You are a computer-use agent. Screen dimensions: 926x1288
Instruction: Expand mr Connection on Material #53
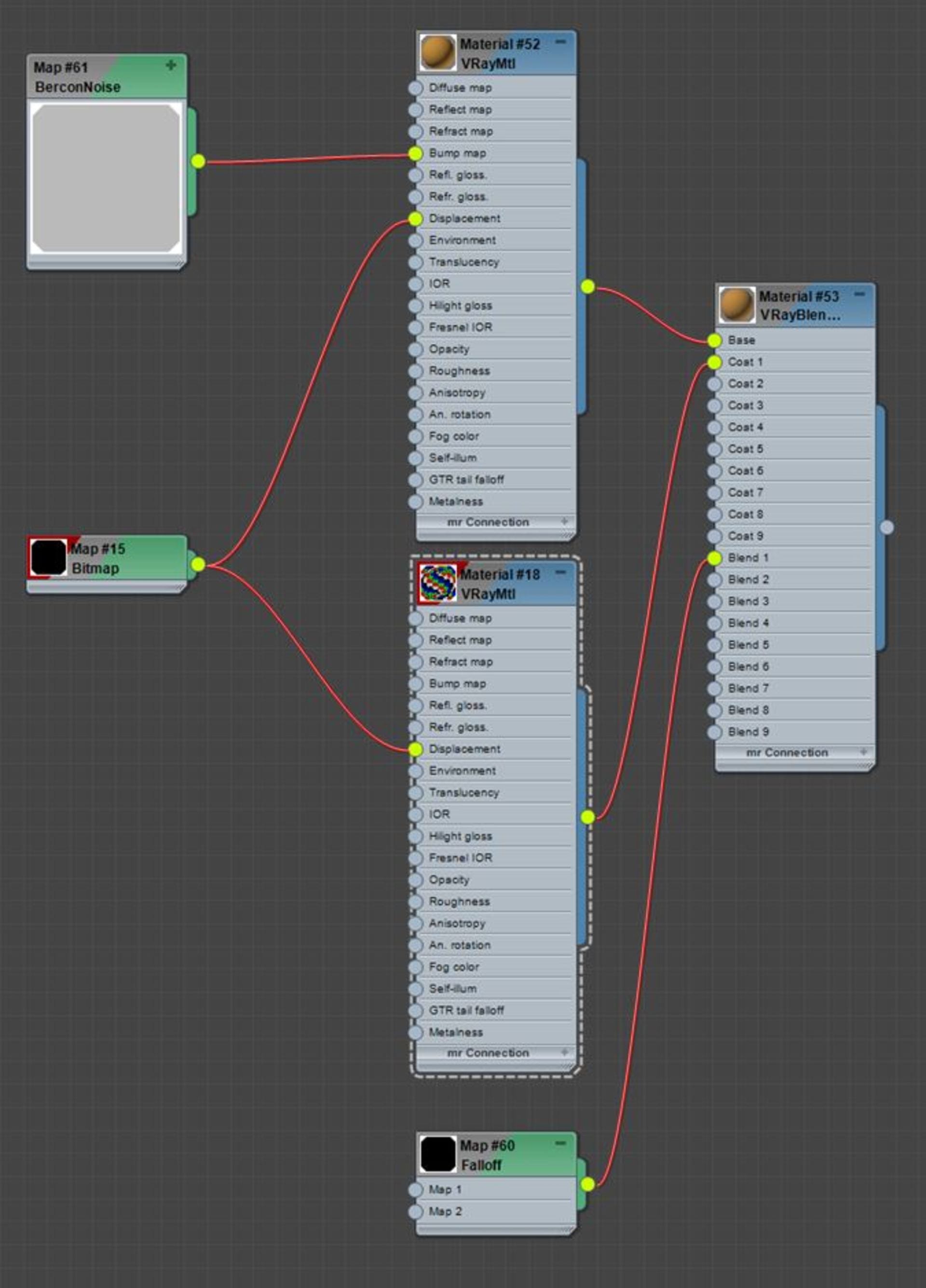point(863,752)
